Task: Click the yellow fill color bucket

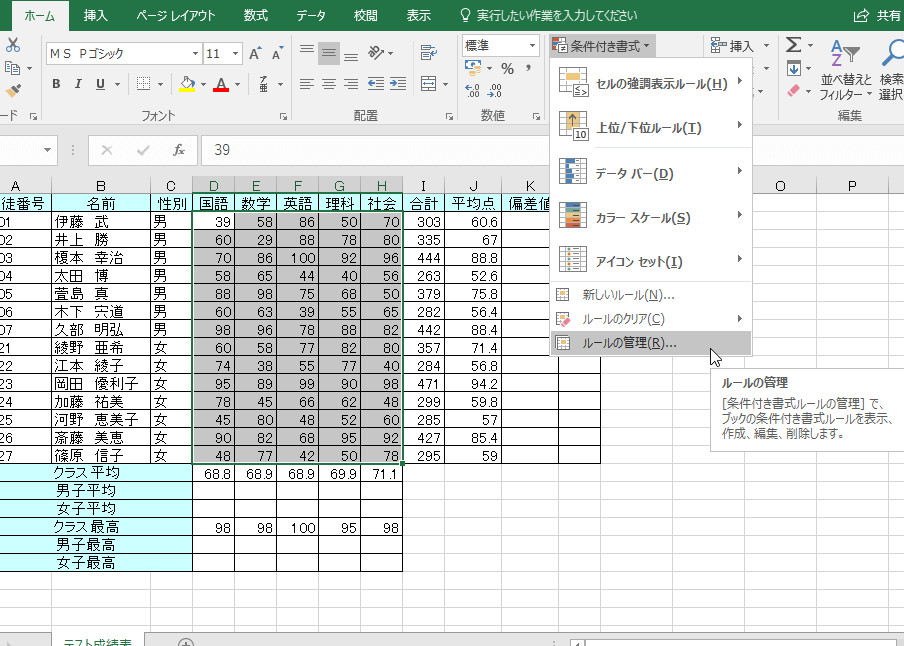Action: (187, 84)
